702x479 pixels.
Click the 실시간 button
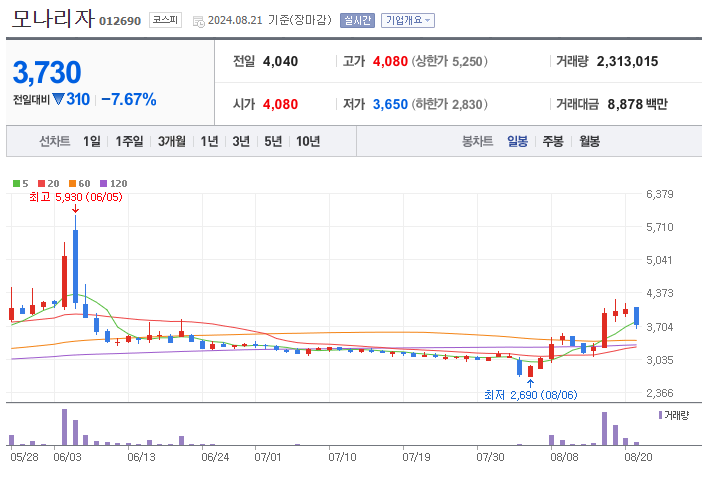point(357,20)
